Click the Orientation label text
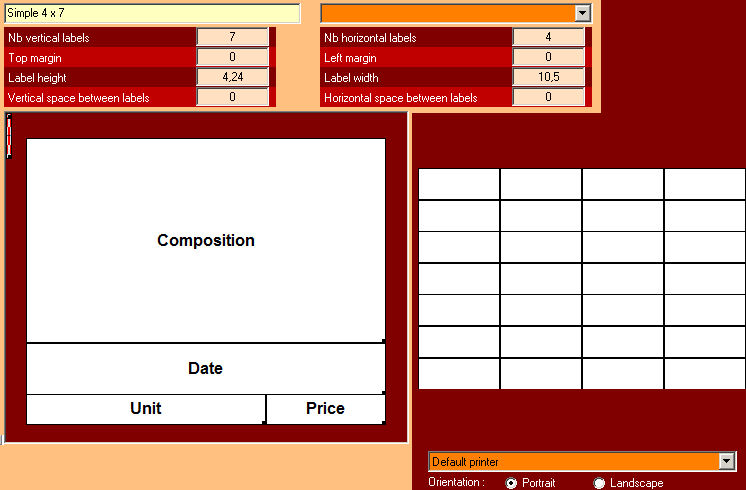Image resolution: width=746 pixels, height=490 pixels. [x=456, y=482]
